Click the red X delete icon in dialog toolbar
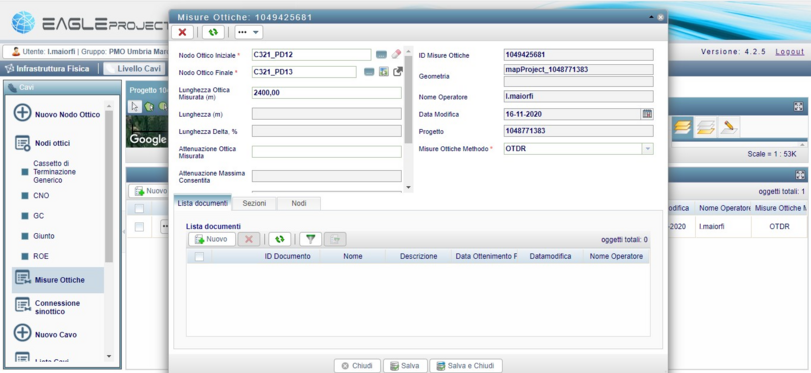 (182, 32)
